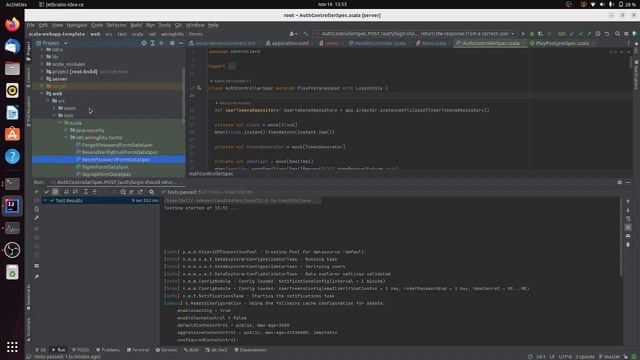Open test history clock icon in Run toolbar

click(123, 192)
